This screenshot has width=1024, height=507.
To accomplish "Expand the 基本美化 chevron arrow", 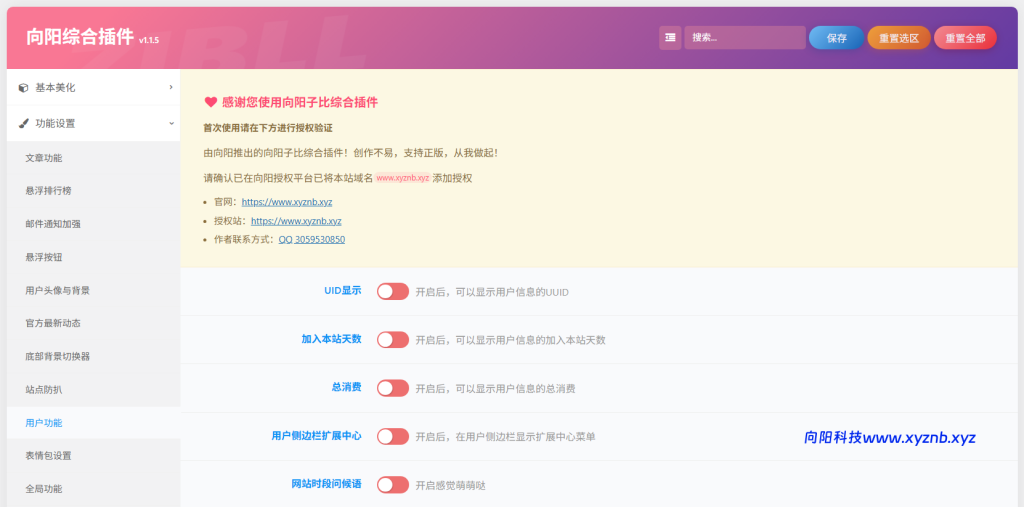I will (170, 88).
